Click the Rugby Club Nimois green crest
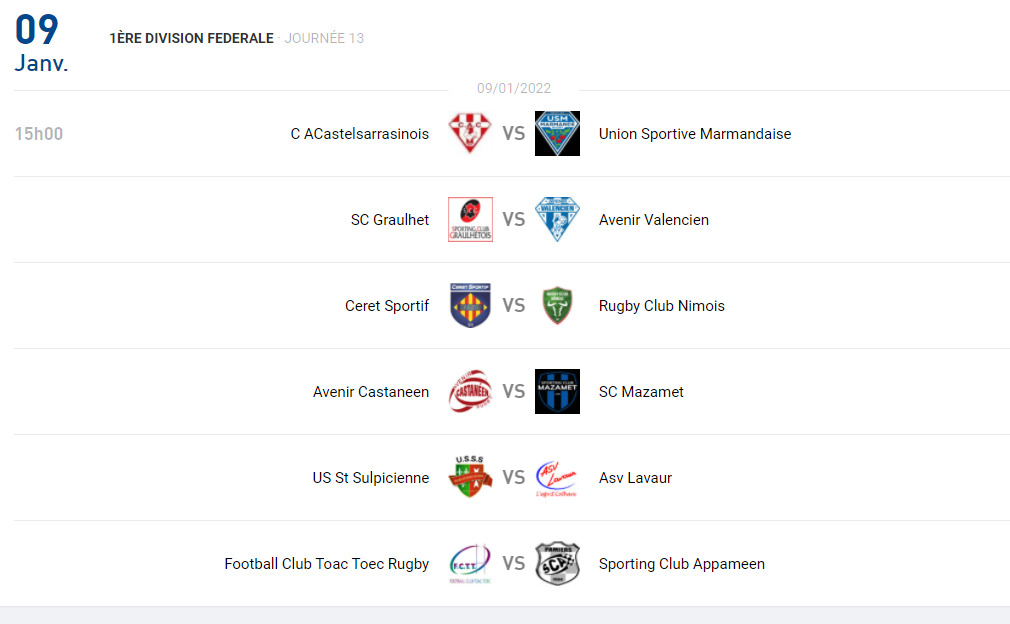This screenshot has width=1010, height=624. tap(557, 305)
